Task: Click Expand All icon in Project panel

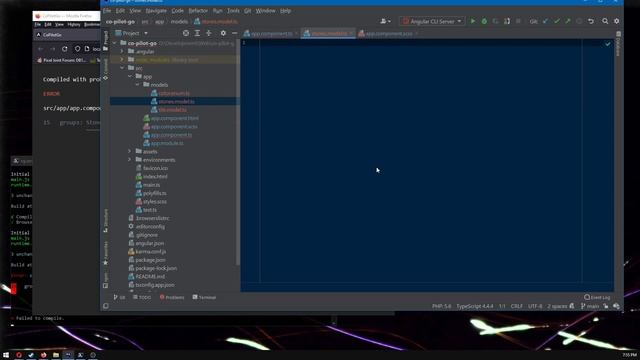Action: pyautogui.click(x=197, y=33)
